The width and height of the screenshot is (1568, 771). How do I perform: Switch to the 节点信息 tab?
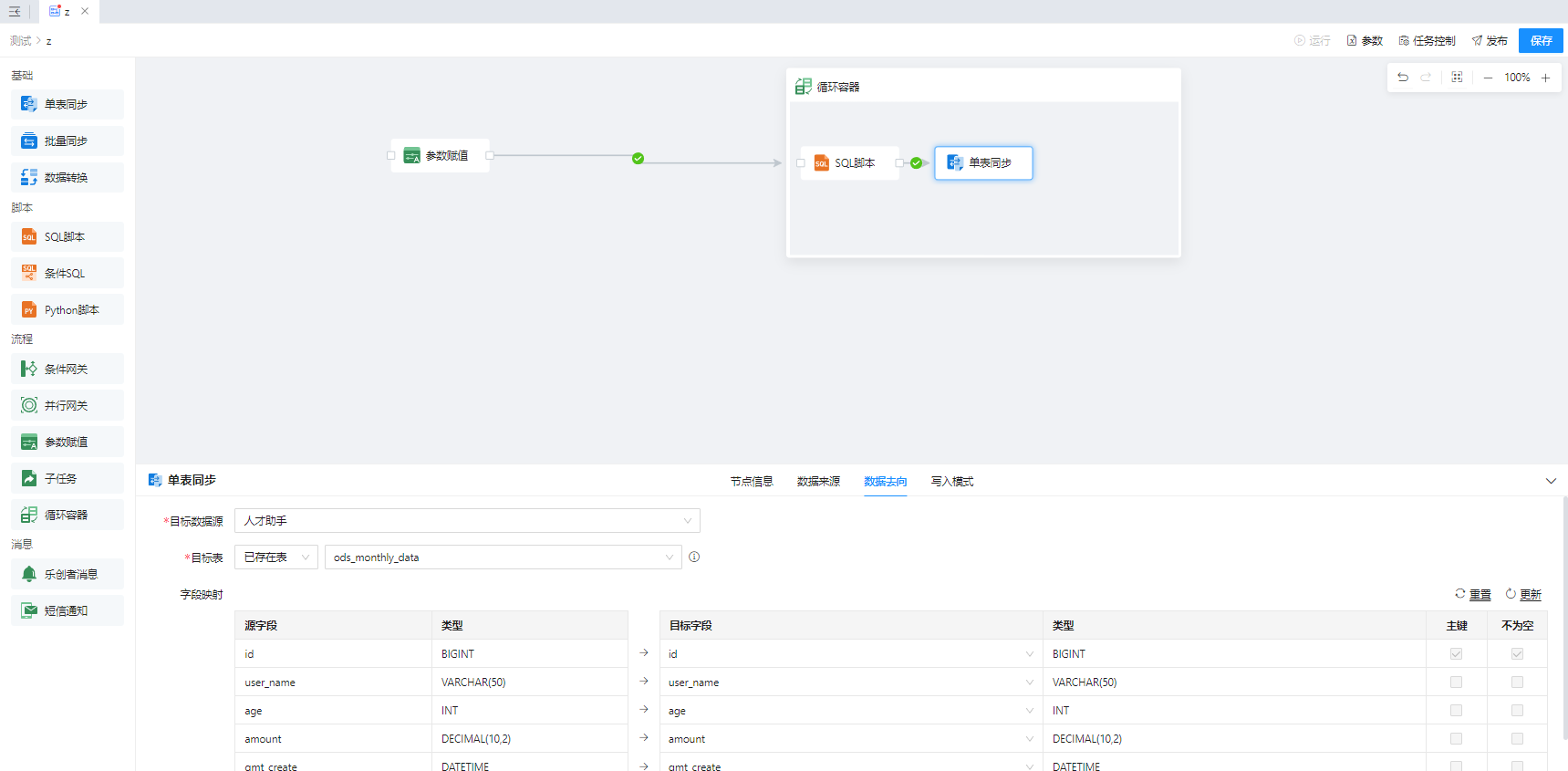752,482
